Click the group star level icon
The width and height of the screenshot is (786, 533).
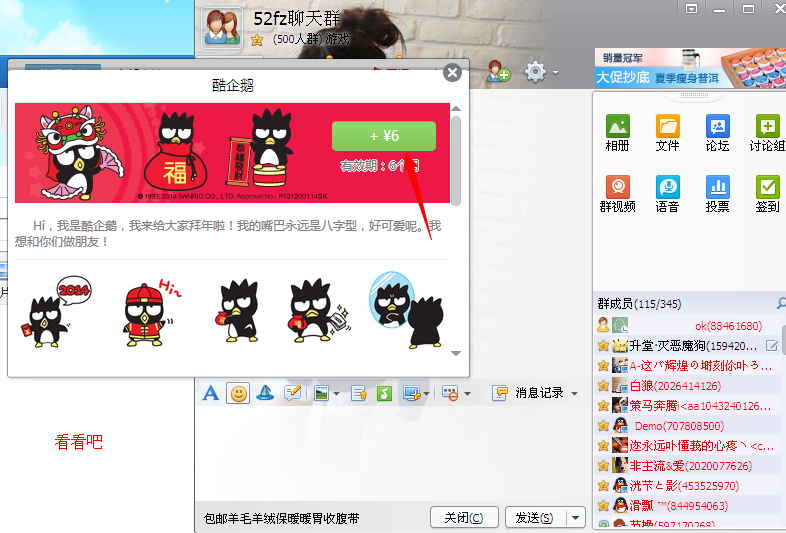[257, 40]
